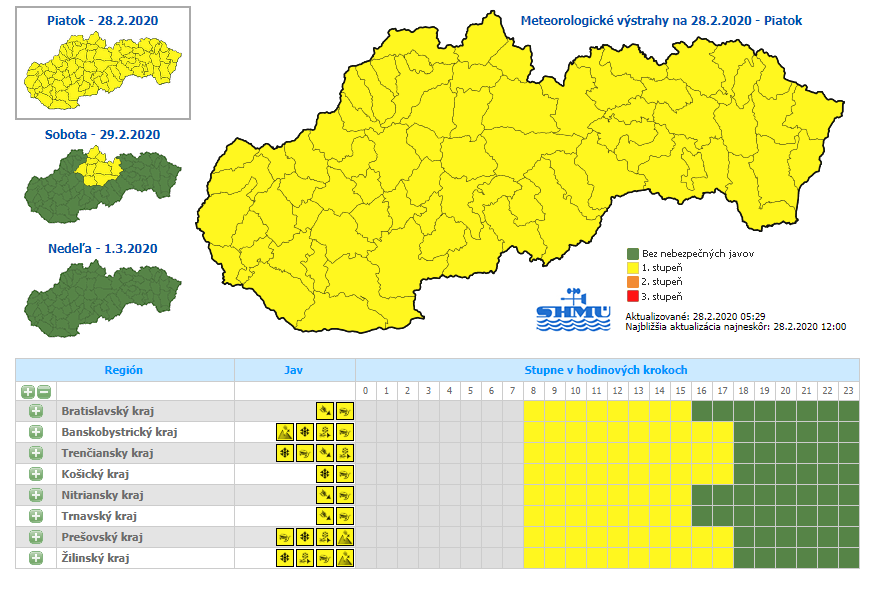Viewport: 871px width, 589px height.
Task: Click vehicle warning icon in Bratislavský kraj row
Action: (x=344, y=411)
